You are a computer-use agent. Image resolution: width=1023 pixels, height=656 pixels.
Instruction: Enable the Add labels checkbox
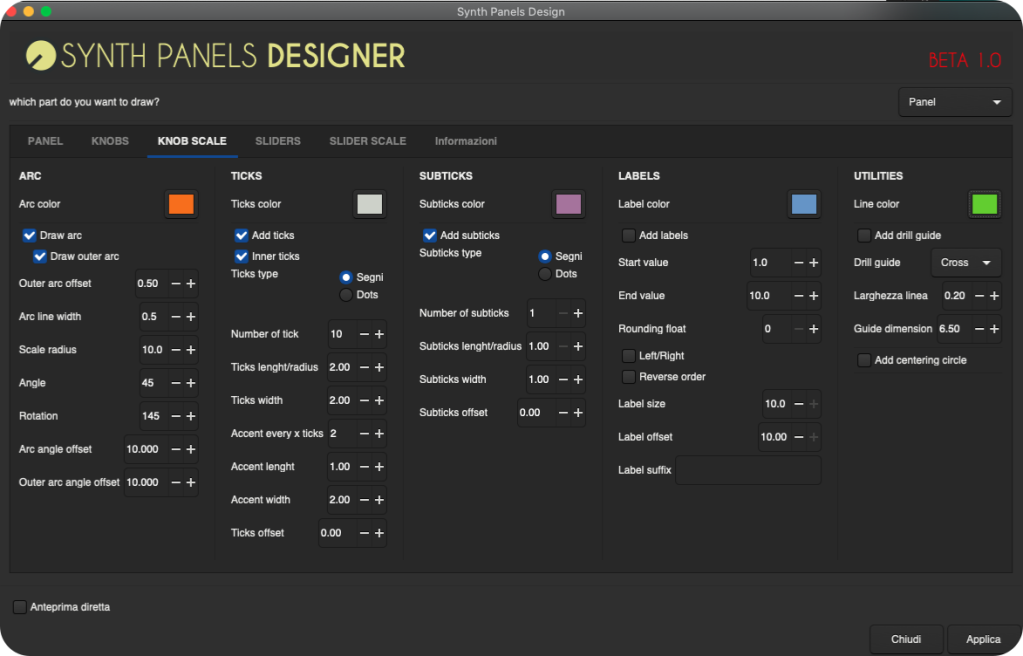(x=629, y=236)
